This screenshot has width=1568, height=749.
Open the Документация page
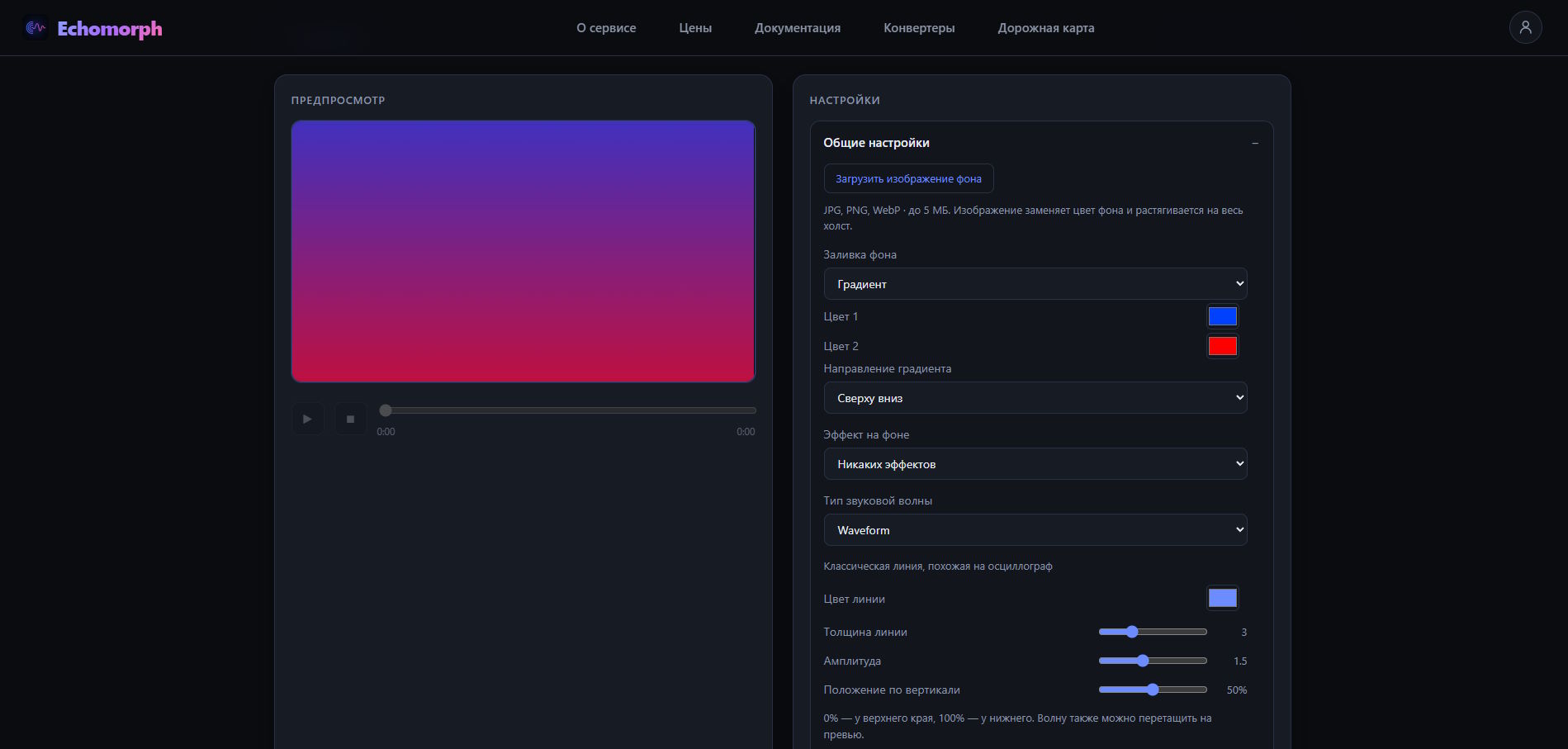798,28
